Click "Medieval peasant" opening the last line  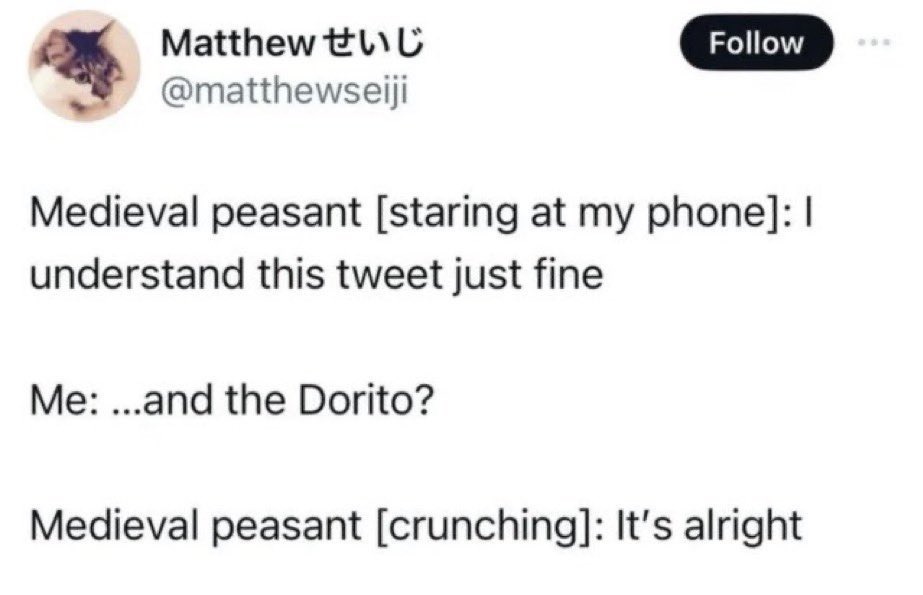[195, 525]
